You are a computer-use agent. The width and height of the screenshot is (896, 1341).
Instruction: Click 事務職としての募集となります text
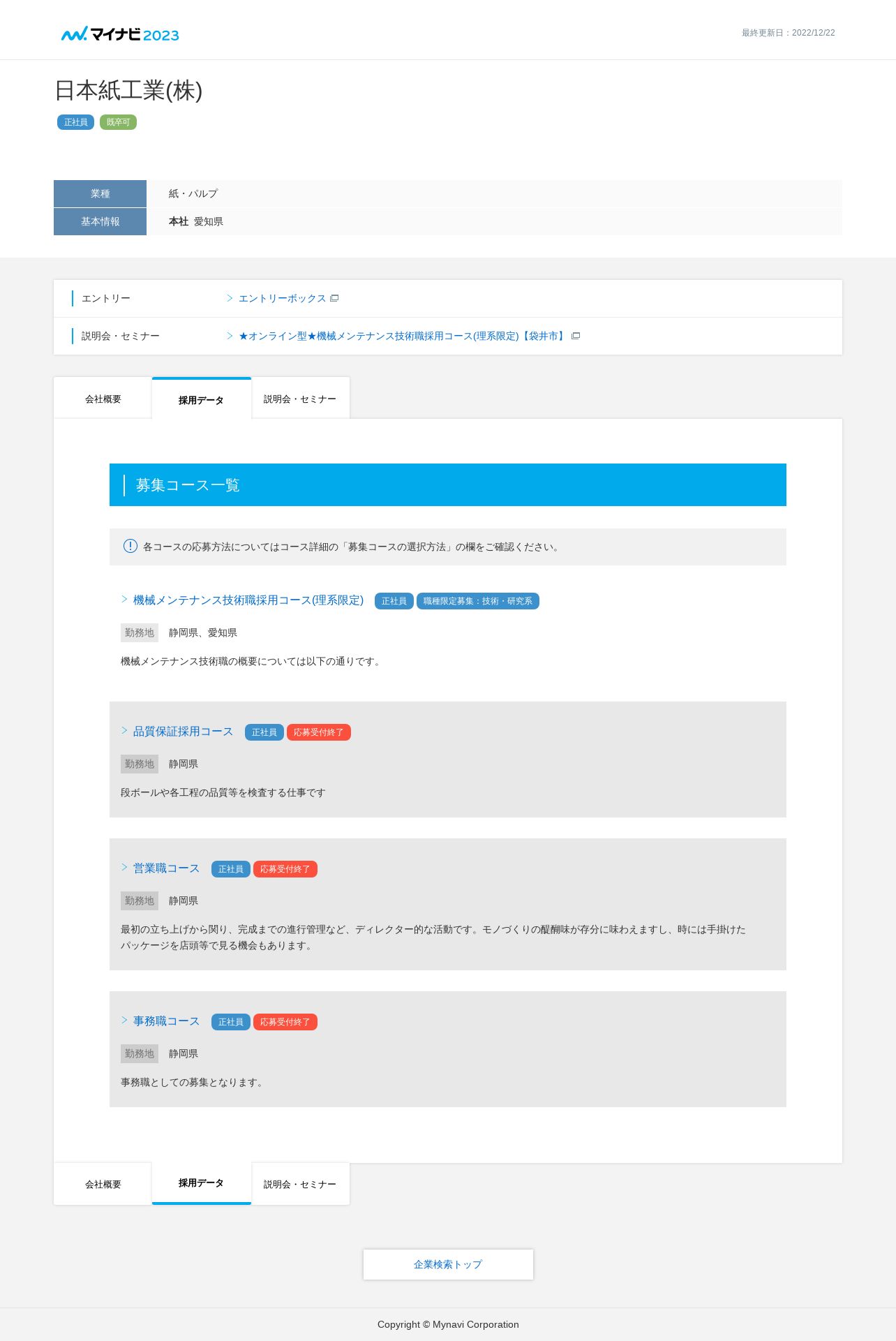point(193,1082)
